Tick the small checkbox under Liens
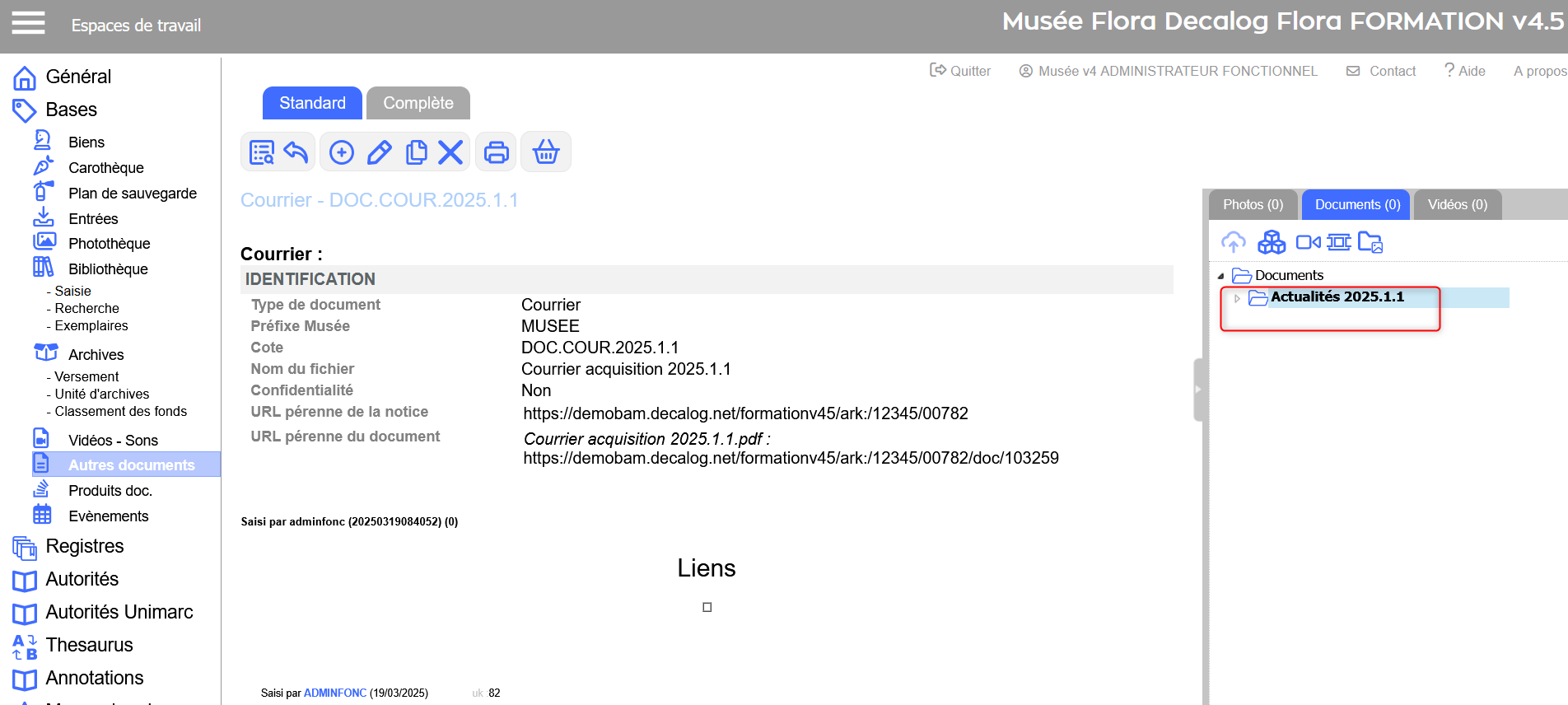The width and height of the screenshot is (1568, 705). pyautogui.click(x=707, y=607)
